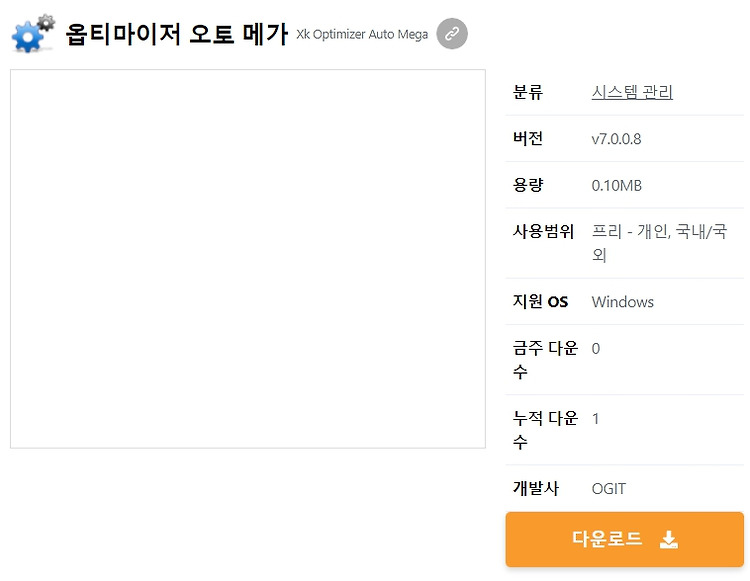Viewport: 750px width, 581px height.
Task: Click the 개발사 label
Action: coord(536,488)
